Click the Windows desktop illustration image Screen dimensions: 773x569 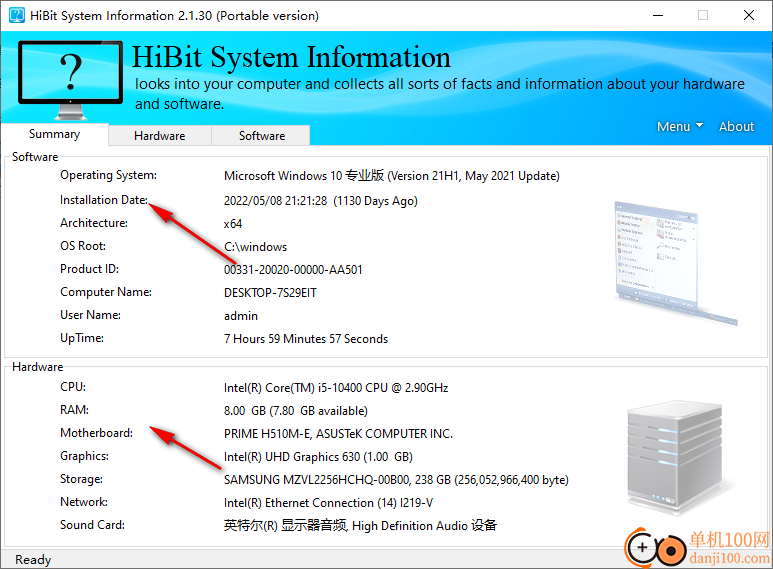click(675, 263)
